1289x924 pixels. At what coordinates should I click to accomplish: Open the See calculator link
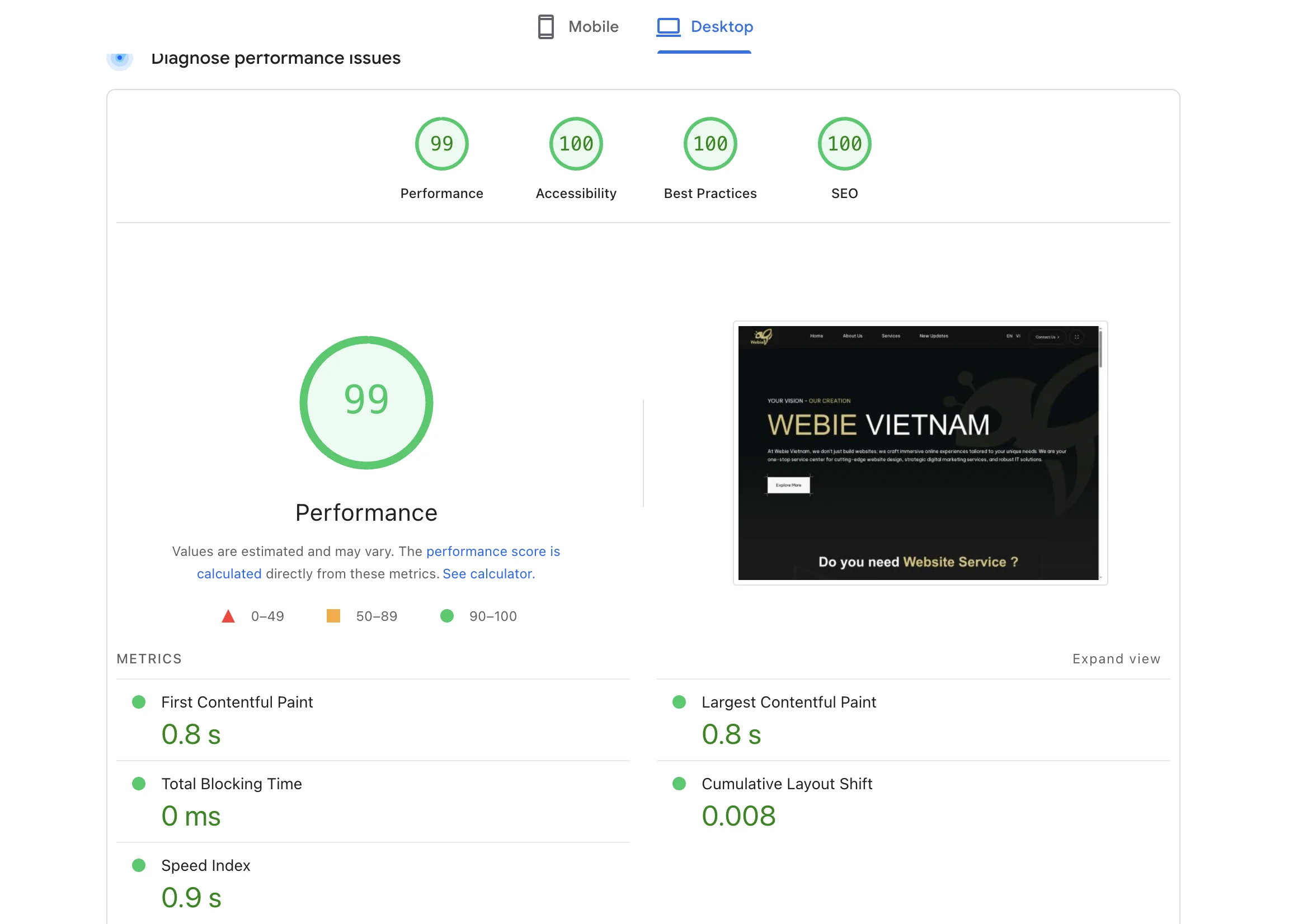coord(488,574)
